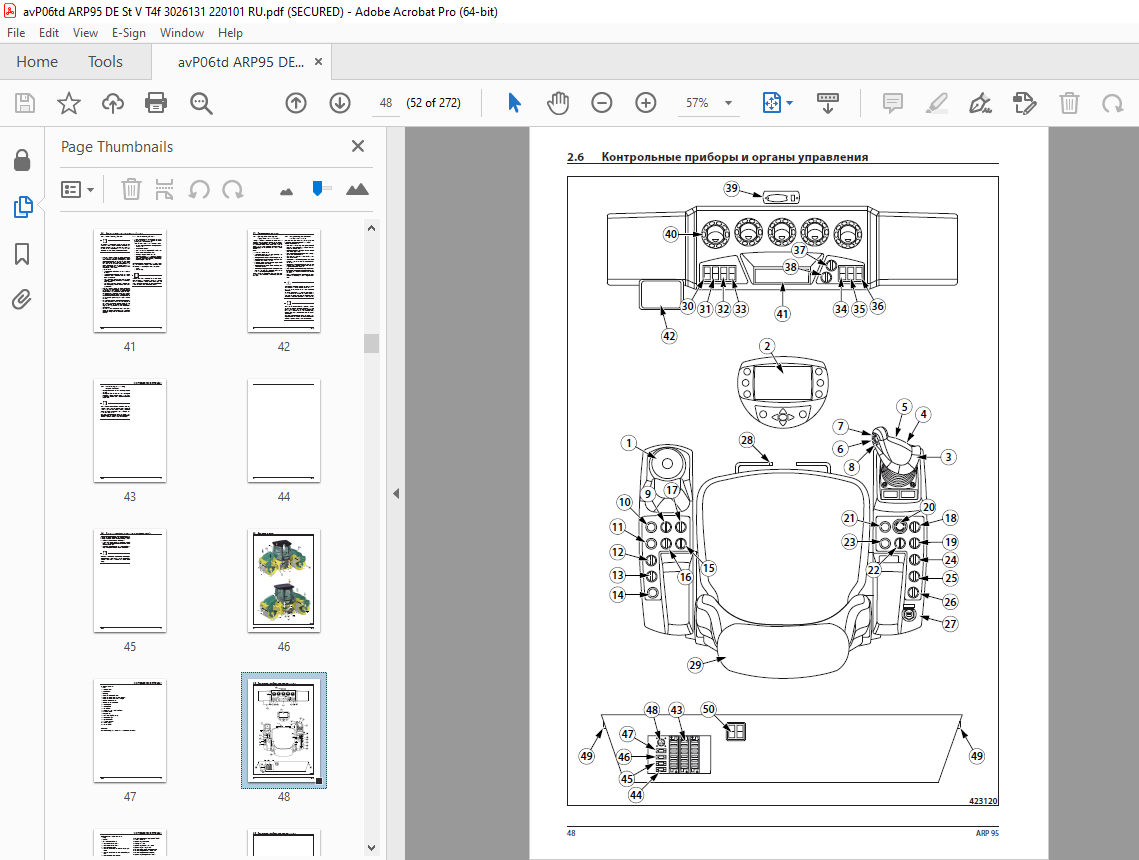Screen dimensions: 1139x860
Task: Add document to starred favorites
Action: 69,103
